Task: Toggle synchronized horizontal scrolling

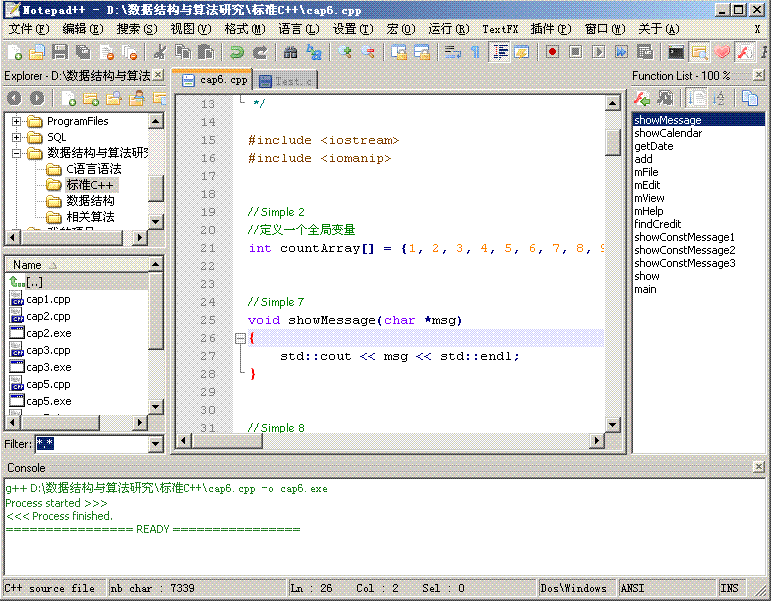Action: (x=422, y=52)
